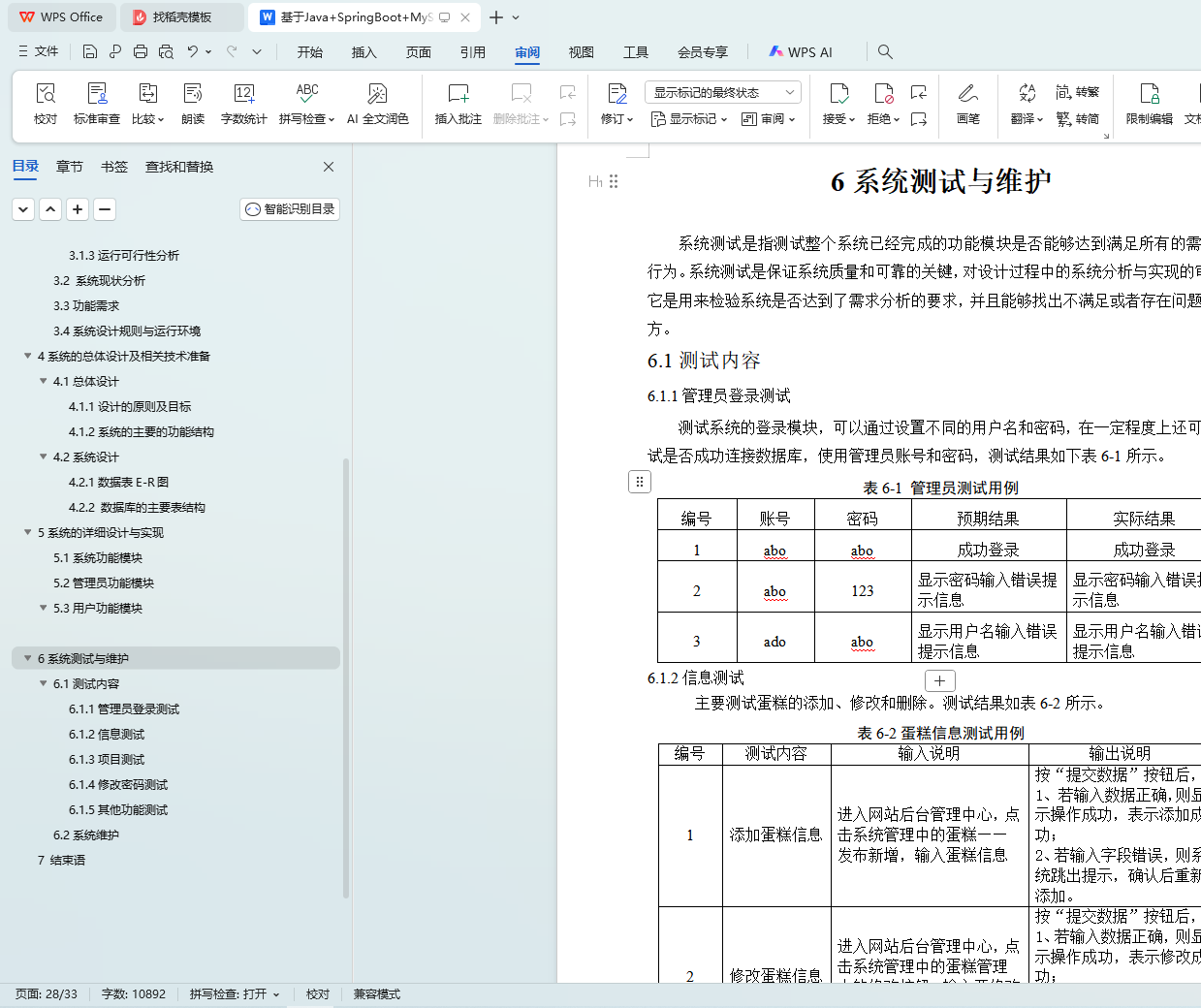Viewport: 1201px width, 1008px height.
Task: Open the WPS AI tab
Action: (801, 52)
